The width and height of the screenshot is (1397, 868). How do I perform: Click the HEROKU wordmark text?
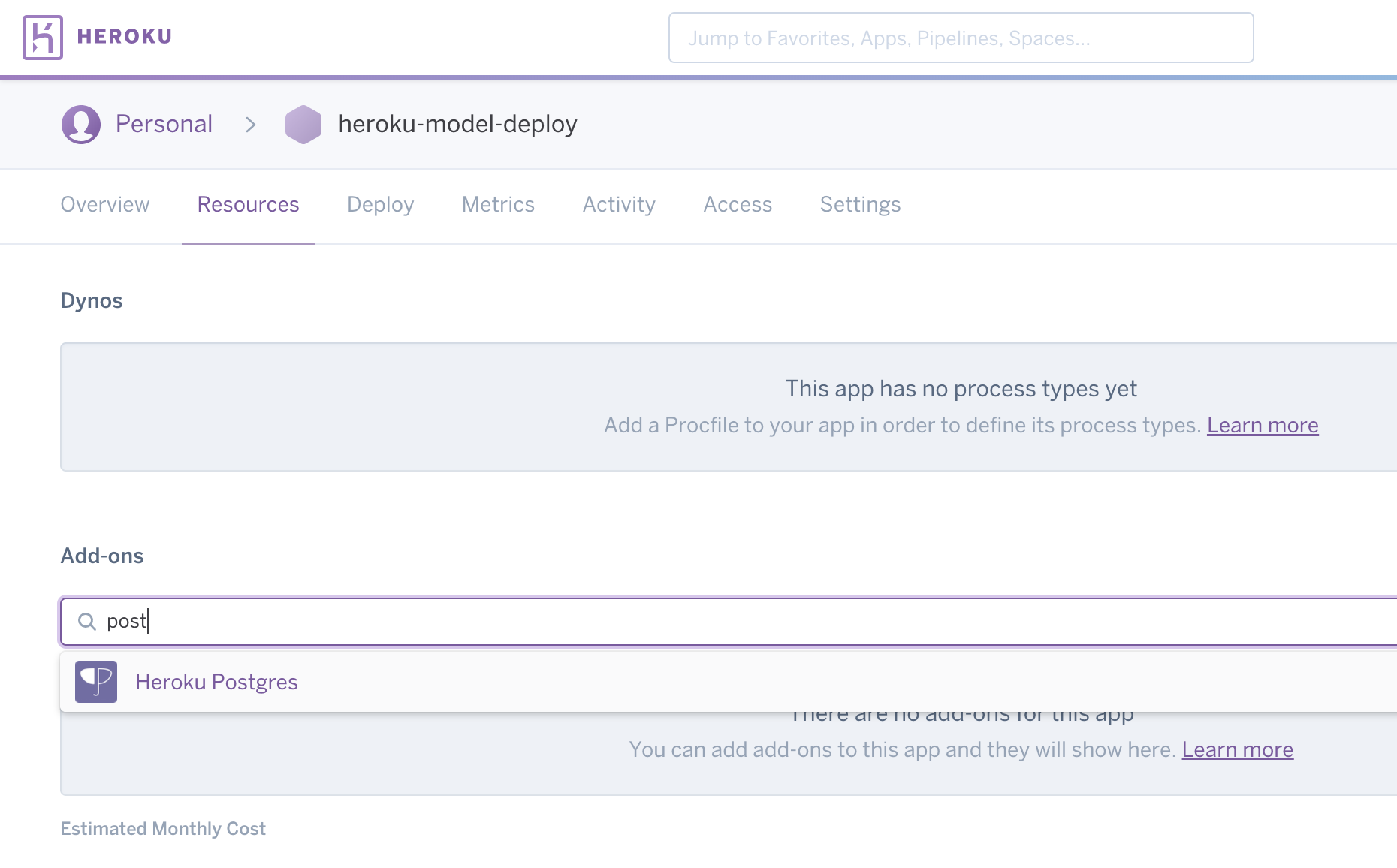125,36
